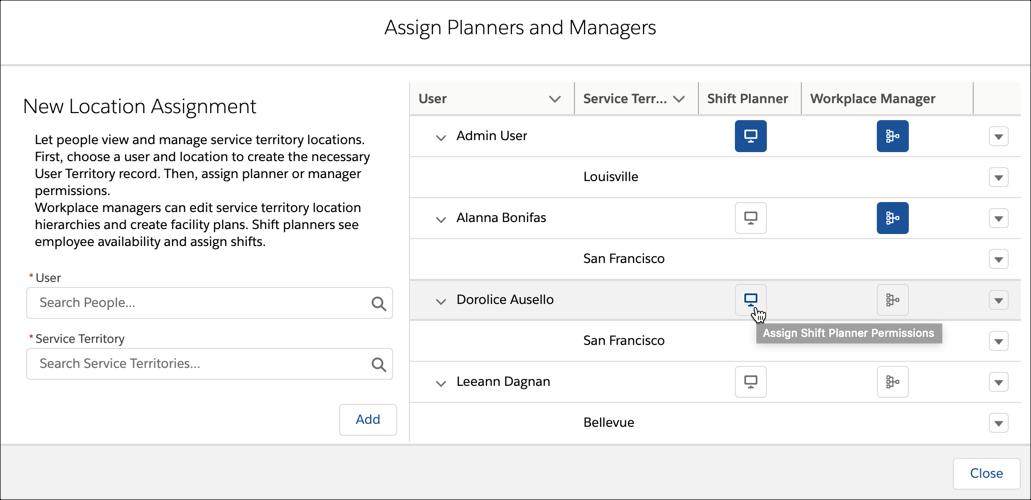Toggle Shift Planner permission for Admin User
This screenshot has height=500, width=1031.
[750, 136]
